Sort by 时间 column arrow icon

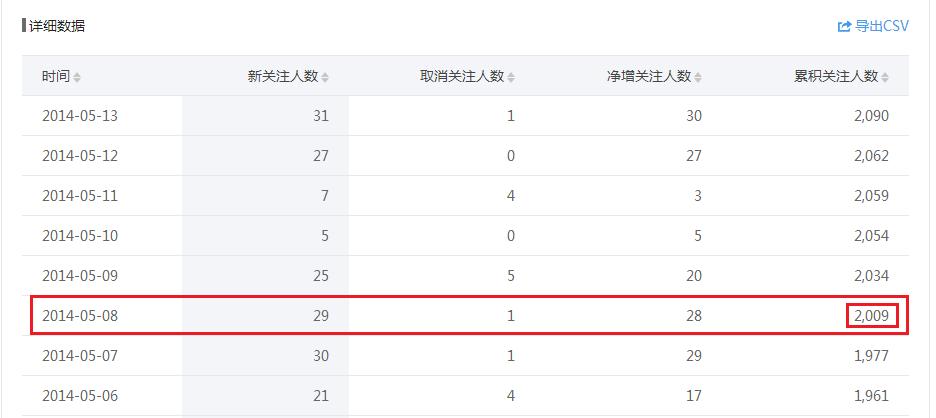coord(77,77)
